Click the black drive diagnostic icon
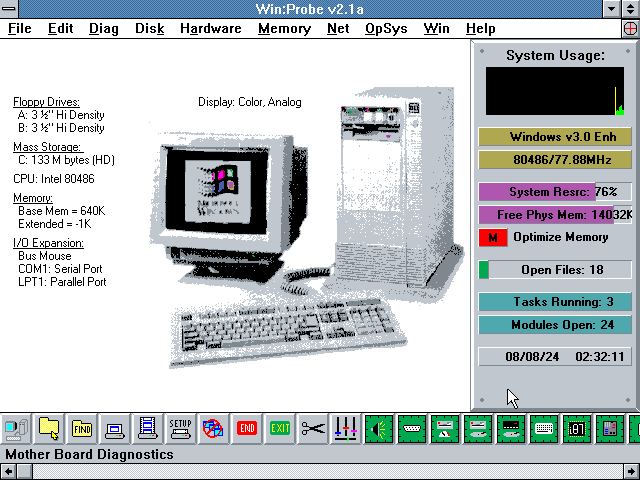 [511, 429]
